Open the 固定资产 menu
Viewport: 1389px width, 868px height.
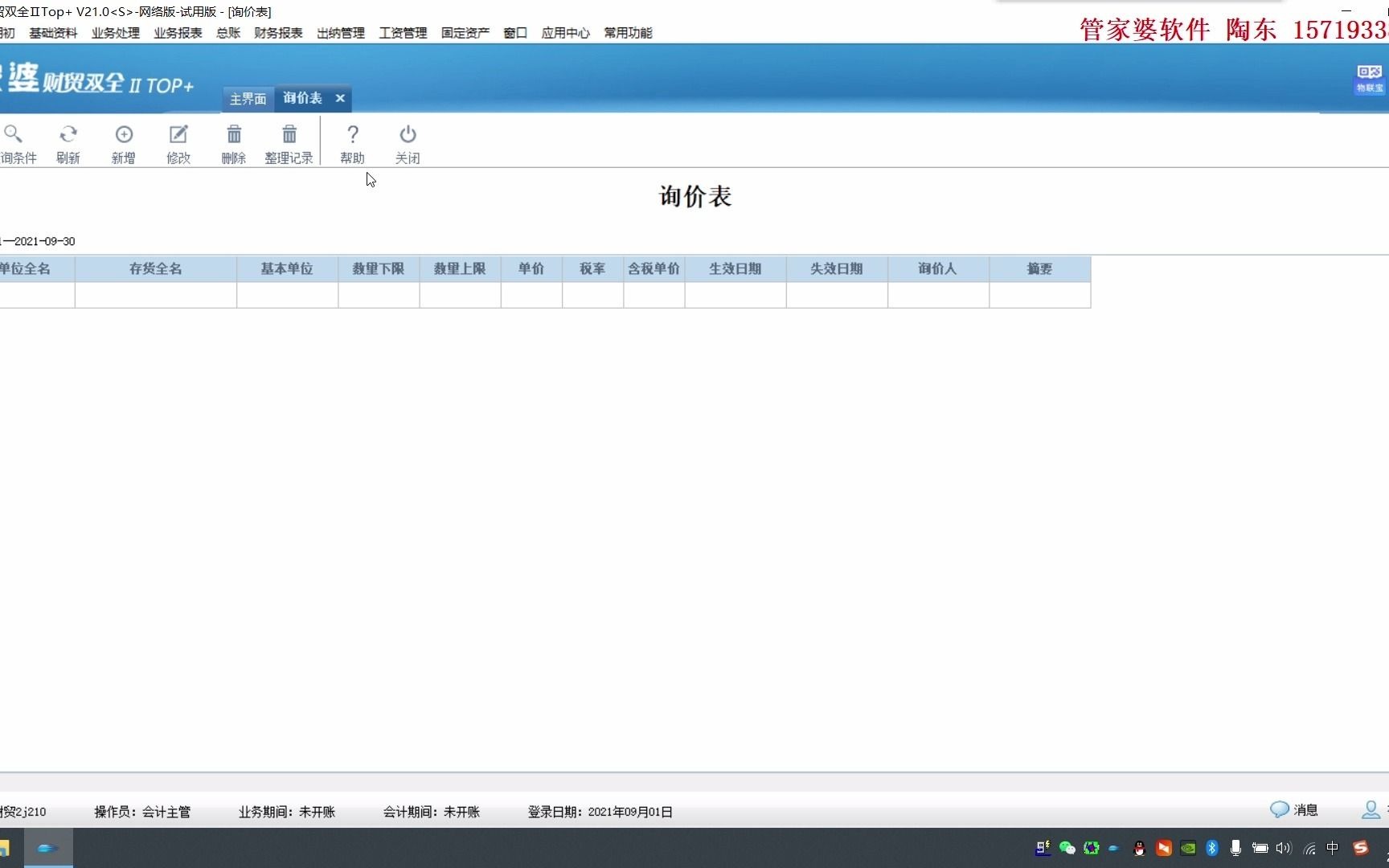click(x=465, y=33)
